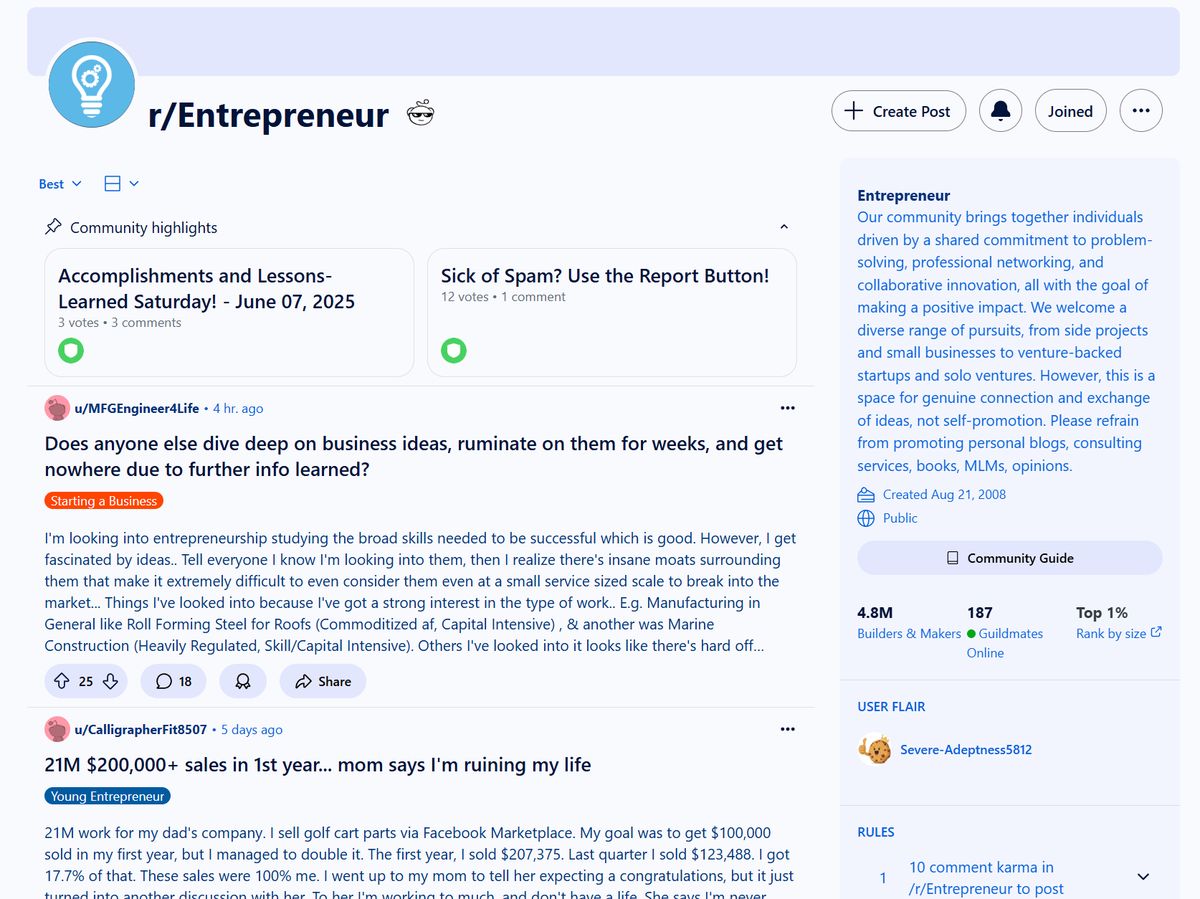Viewport: 1200px width, 899px height.
Task: Click the r/Entrepreneur lightbulb avatar
Action: 91,84
